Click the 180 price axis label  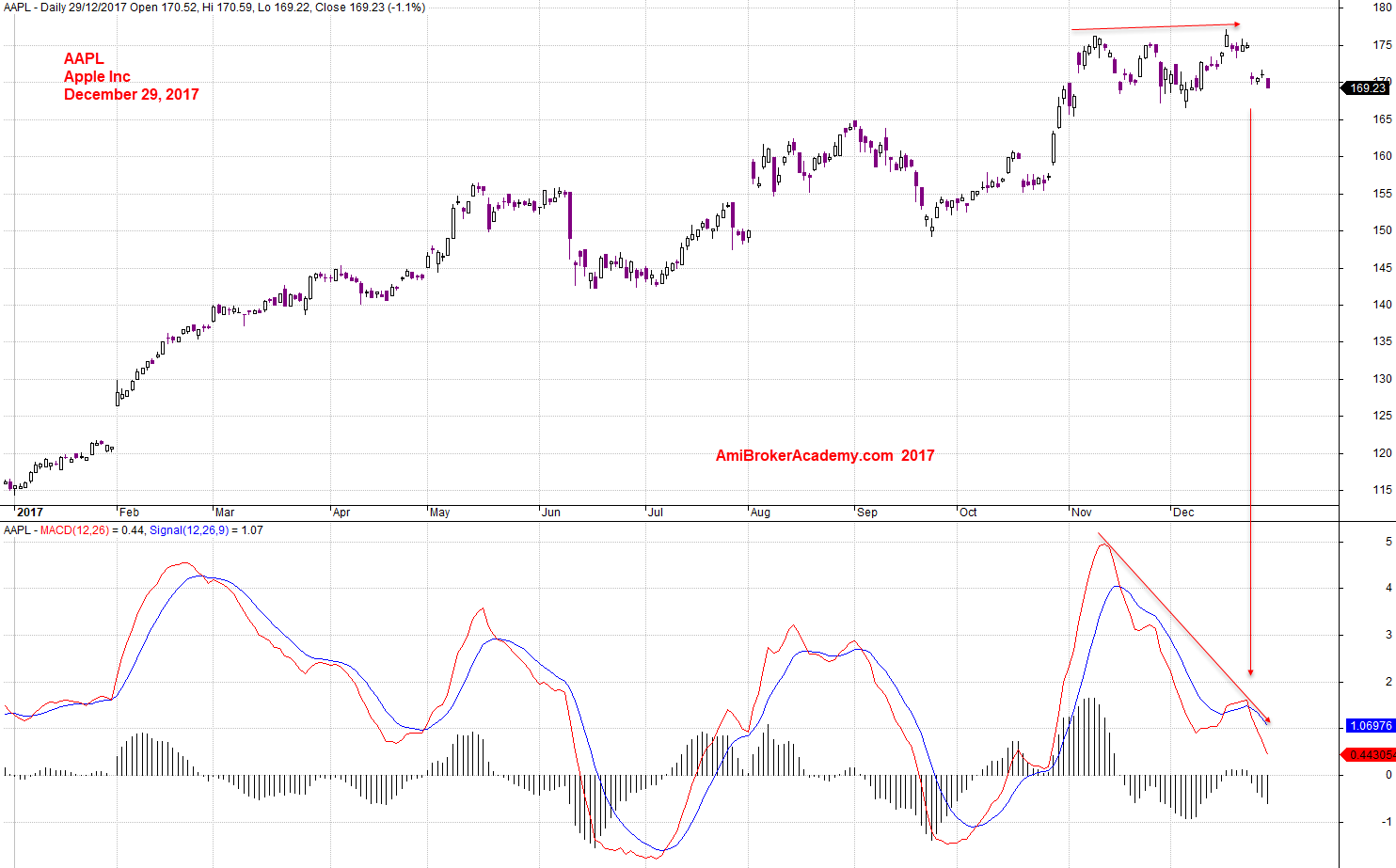point(1382,8)
